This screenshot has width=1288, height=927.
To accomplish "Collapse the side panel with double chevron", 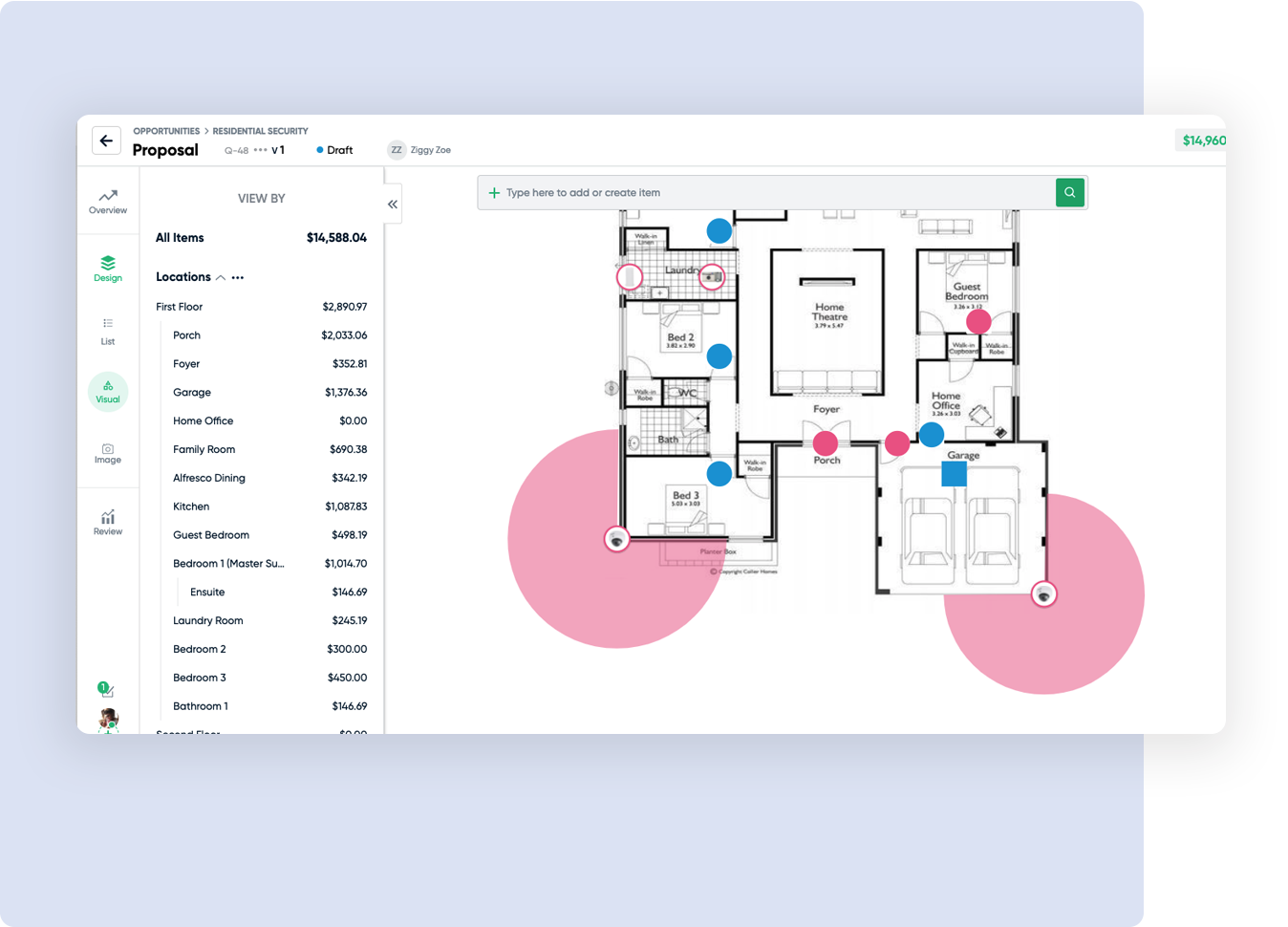I will (x=393, y=205).
